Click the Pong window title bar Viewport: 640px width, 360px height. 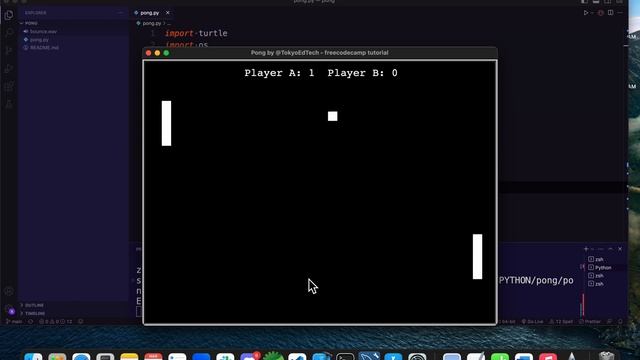(x=320, y=53)
